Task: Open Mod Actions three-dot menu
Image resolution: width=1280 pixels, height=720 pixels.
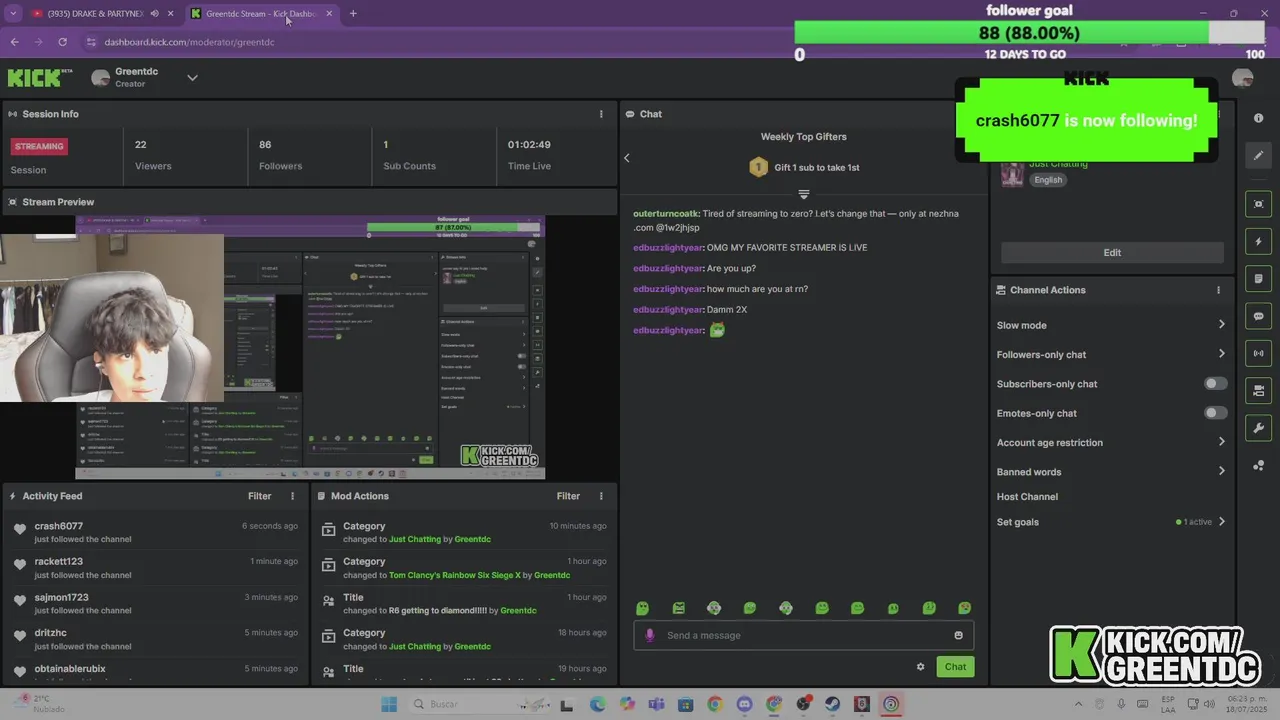Action: (601, 496)
